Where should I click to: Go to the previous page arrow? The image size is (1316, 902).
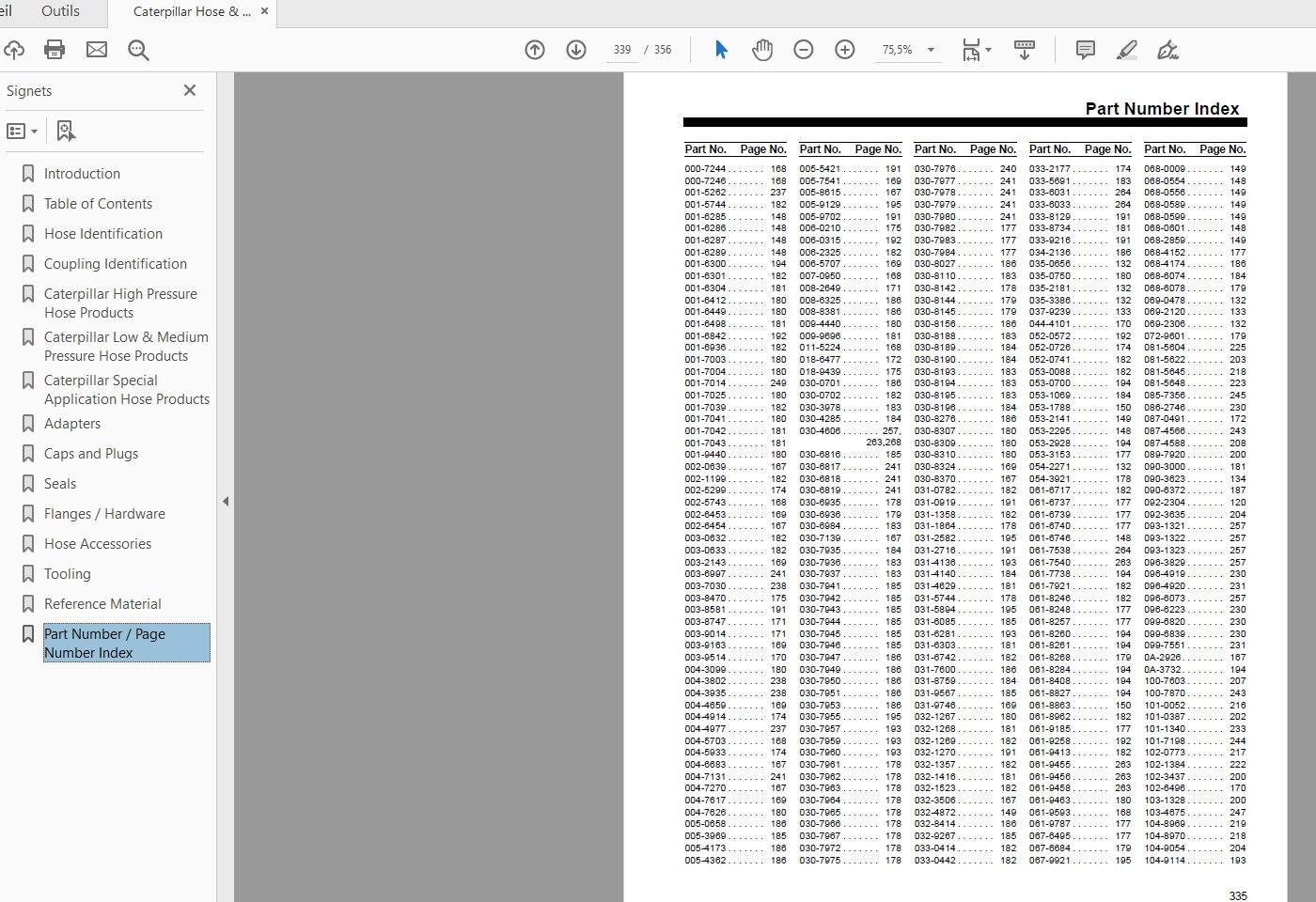(x=535, y=50)
